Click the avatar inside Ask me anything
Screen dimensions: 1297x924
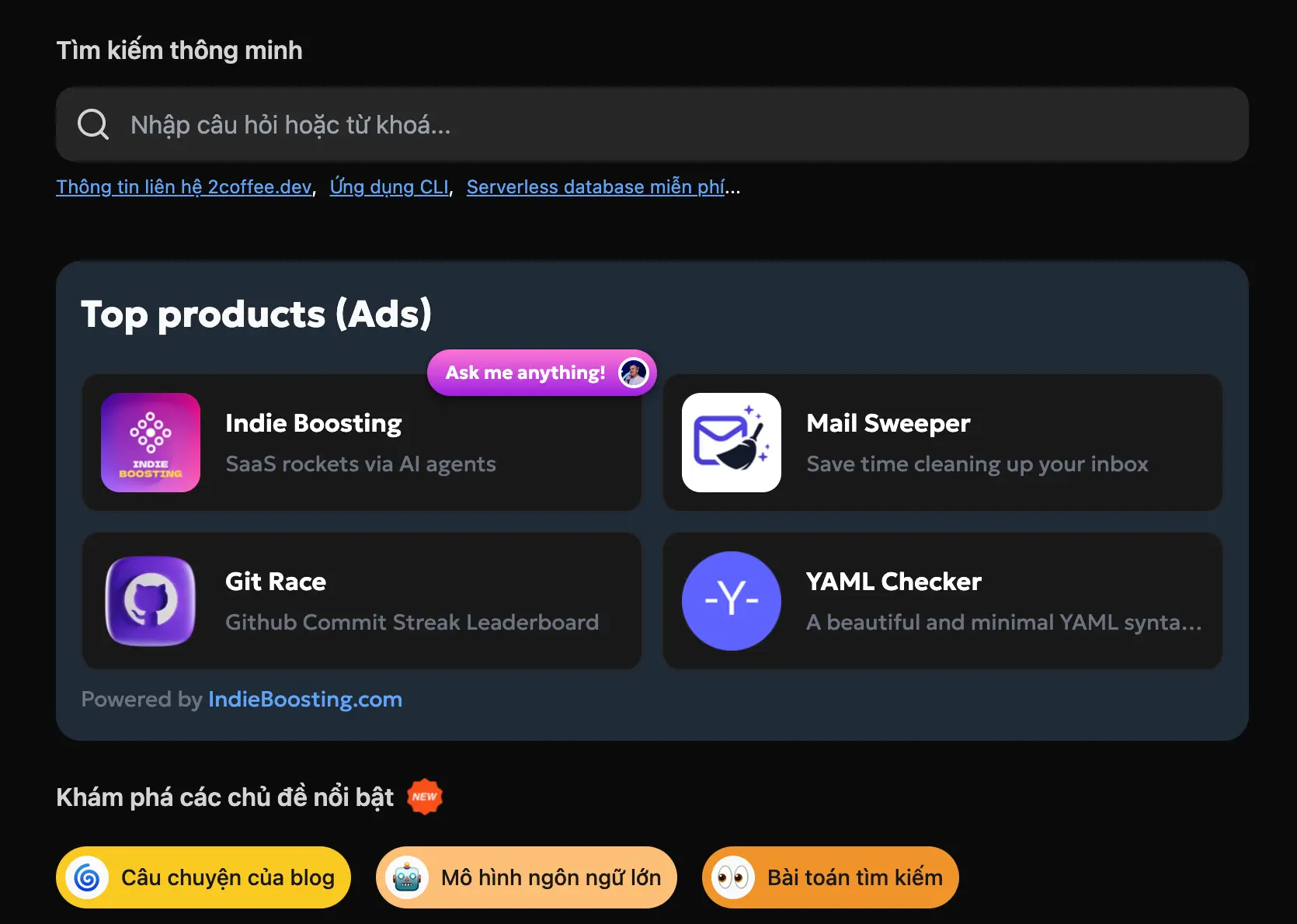(633, 372)
